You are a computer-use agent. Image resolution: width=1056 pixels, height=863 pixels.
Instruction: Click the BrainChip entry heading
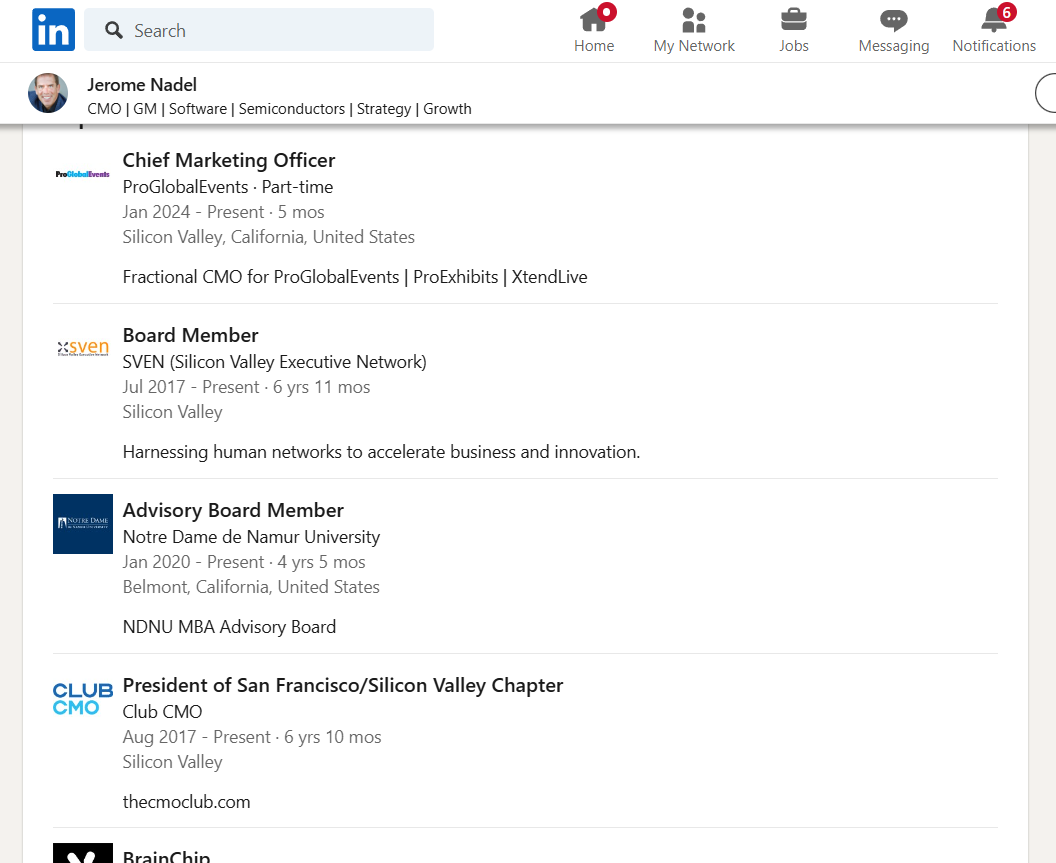pos(166,856)
